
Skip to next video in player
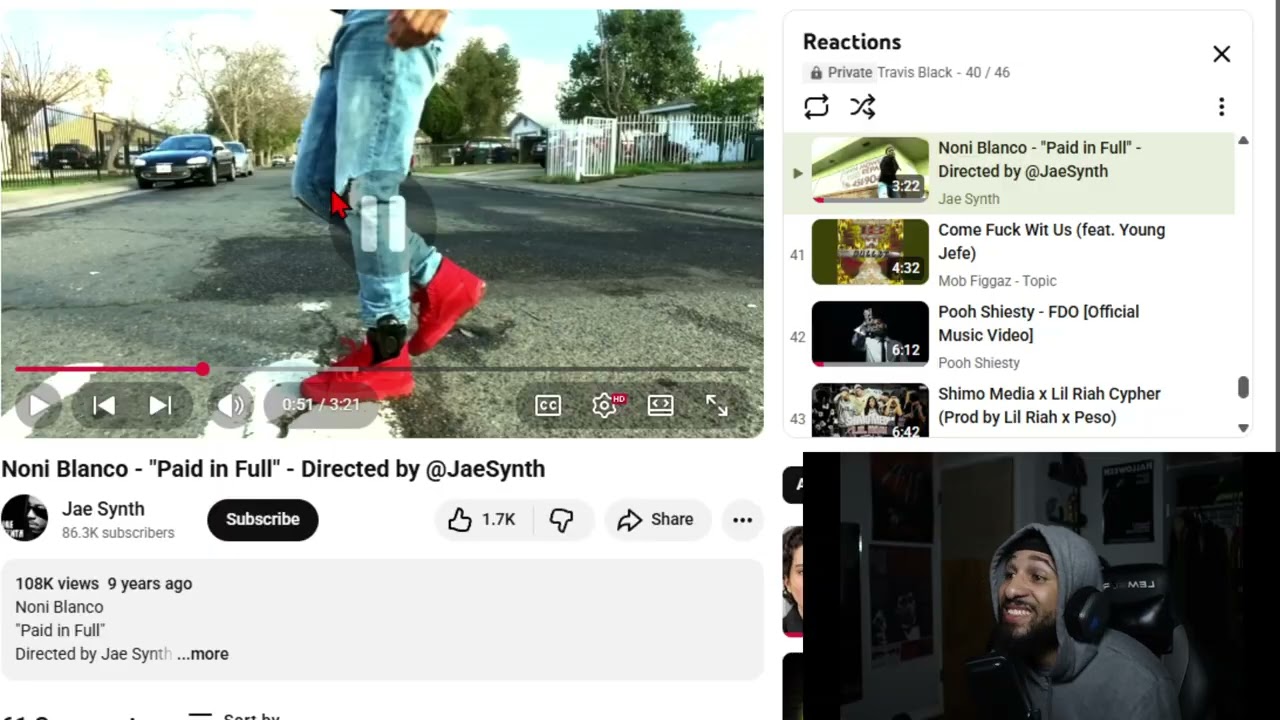[x=160, y=405]
